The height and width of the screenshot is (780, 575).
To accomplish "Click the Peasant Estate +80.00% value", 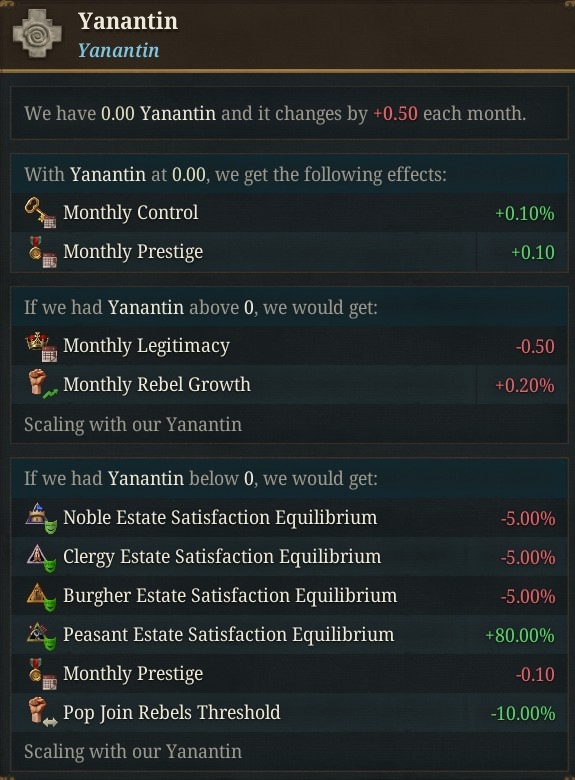I will coord(520,635).
